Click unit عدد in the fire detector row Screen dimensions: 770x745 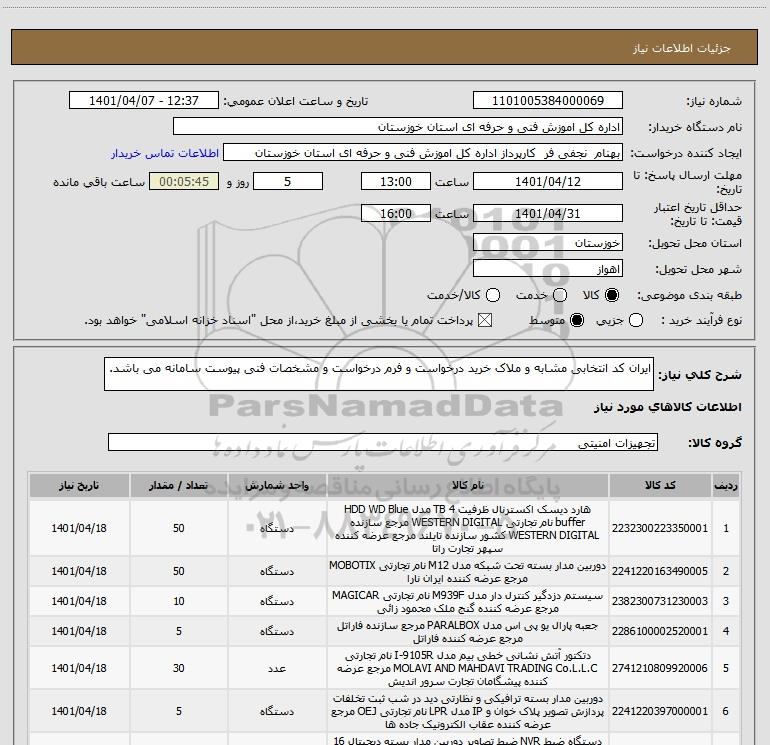click(277, 668)
